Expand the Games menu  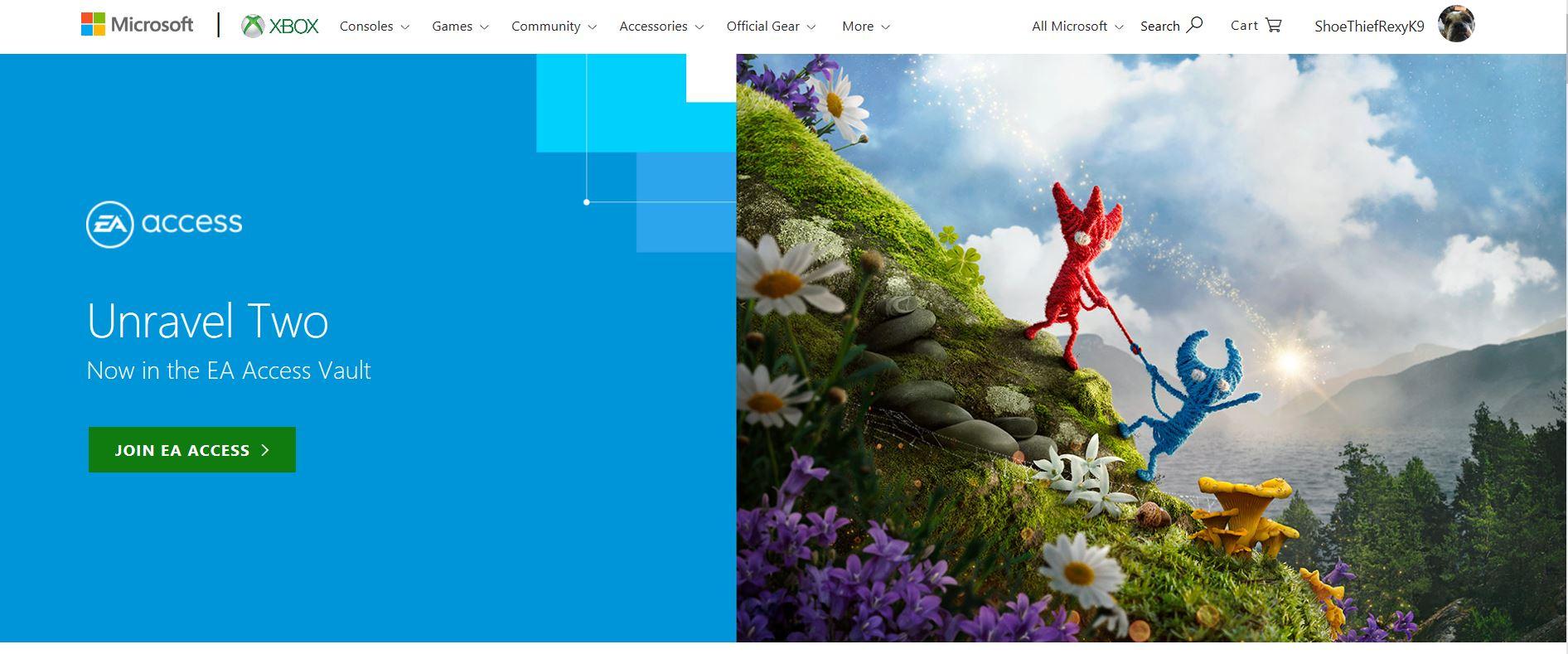(461, 27)
